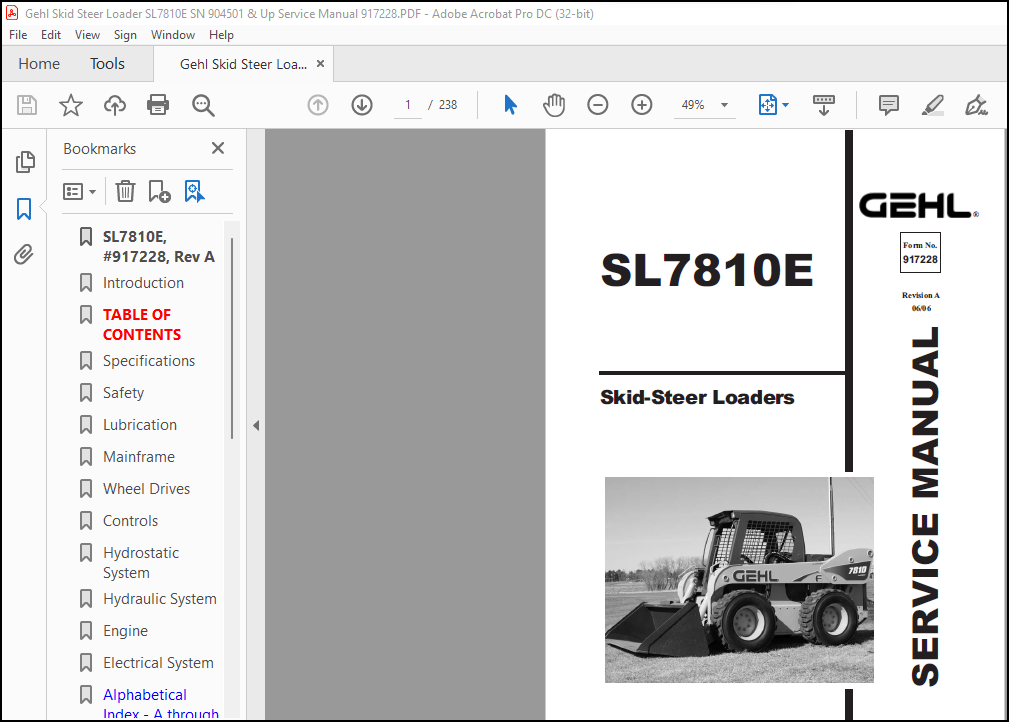Switch to the Tools tab
Image resolution: width=1009 pixels, height=722 pixels.
[107, 64]
